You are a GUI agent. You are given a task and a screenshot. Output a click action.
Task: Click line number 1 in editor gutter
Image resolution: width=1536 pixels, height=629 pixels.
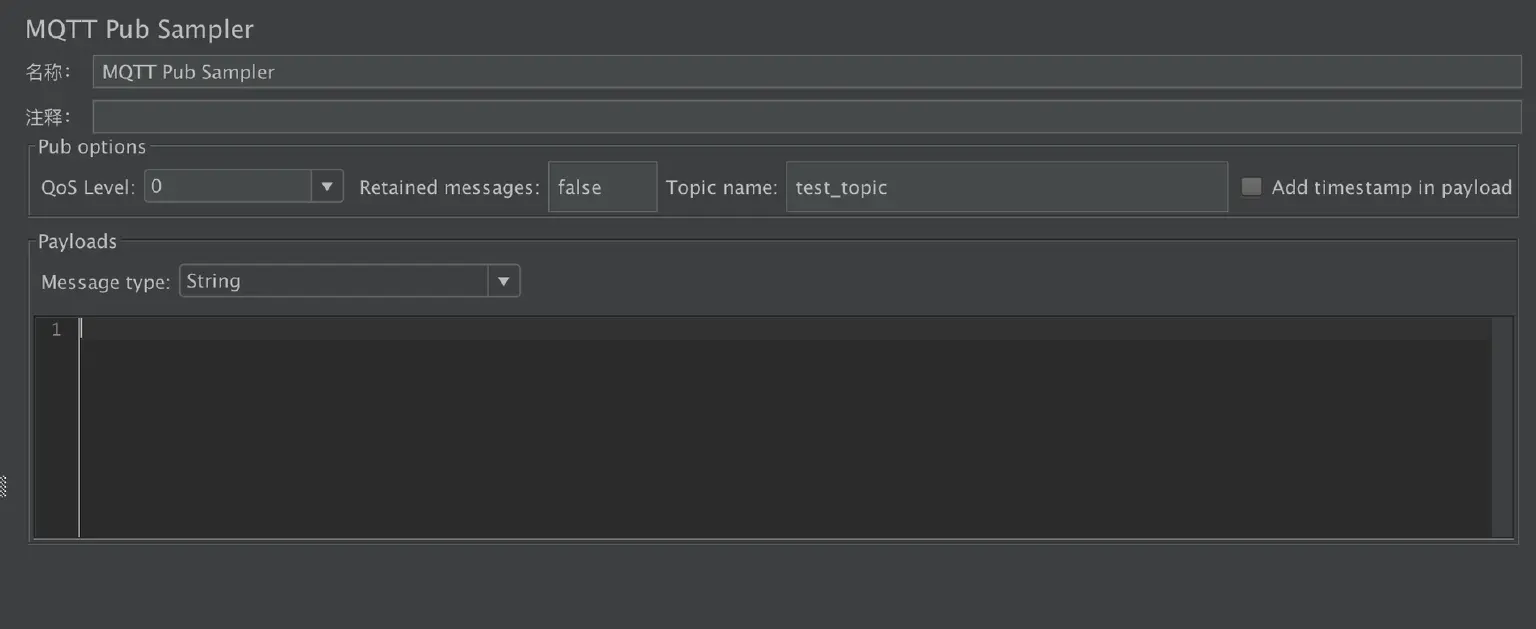[x=55, y=328]
